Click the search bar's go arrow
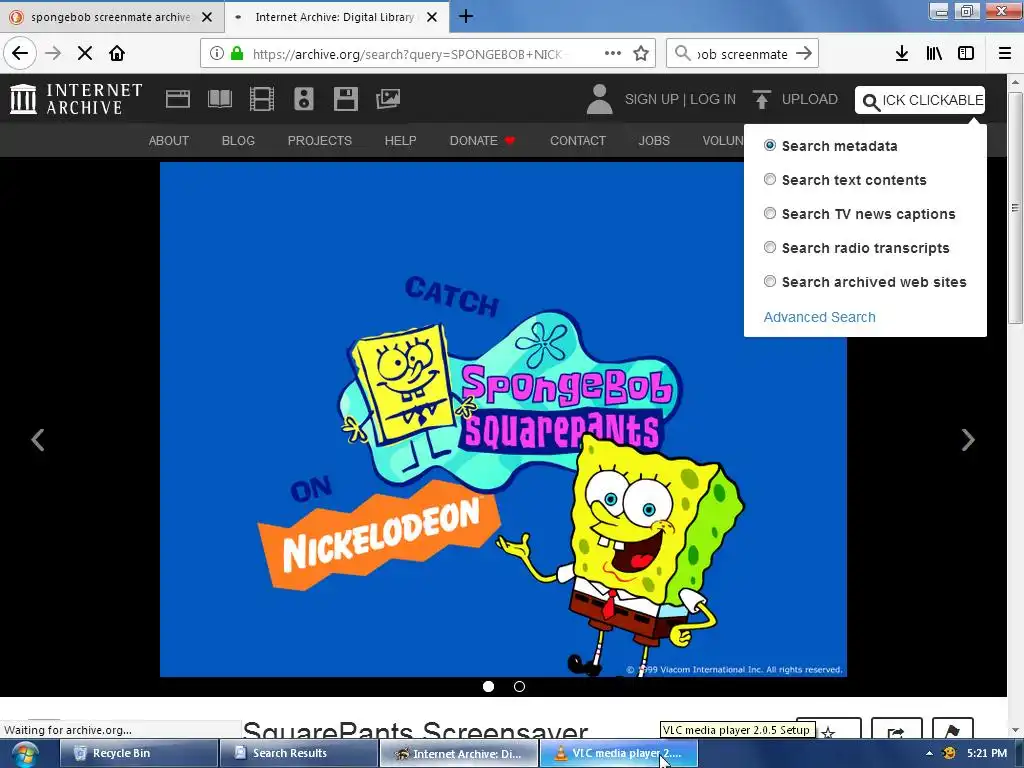Screen dimensions: 1024x768 click(x=804, y=54)
